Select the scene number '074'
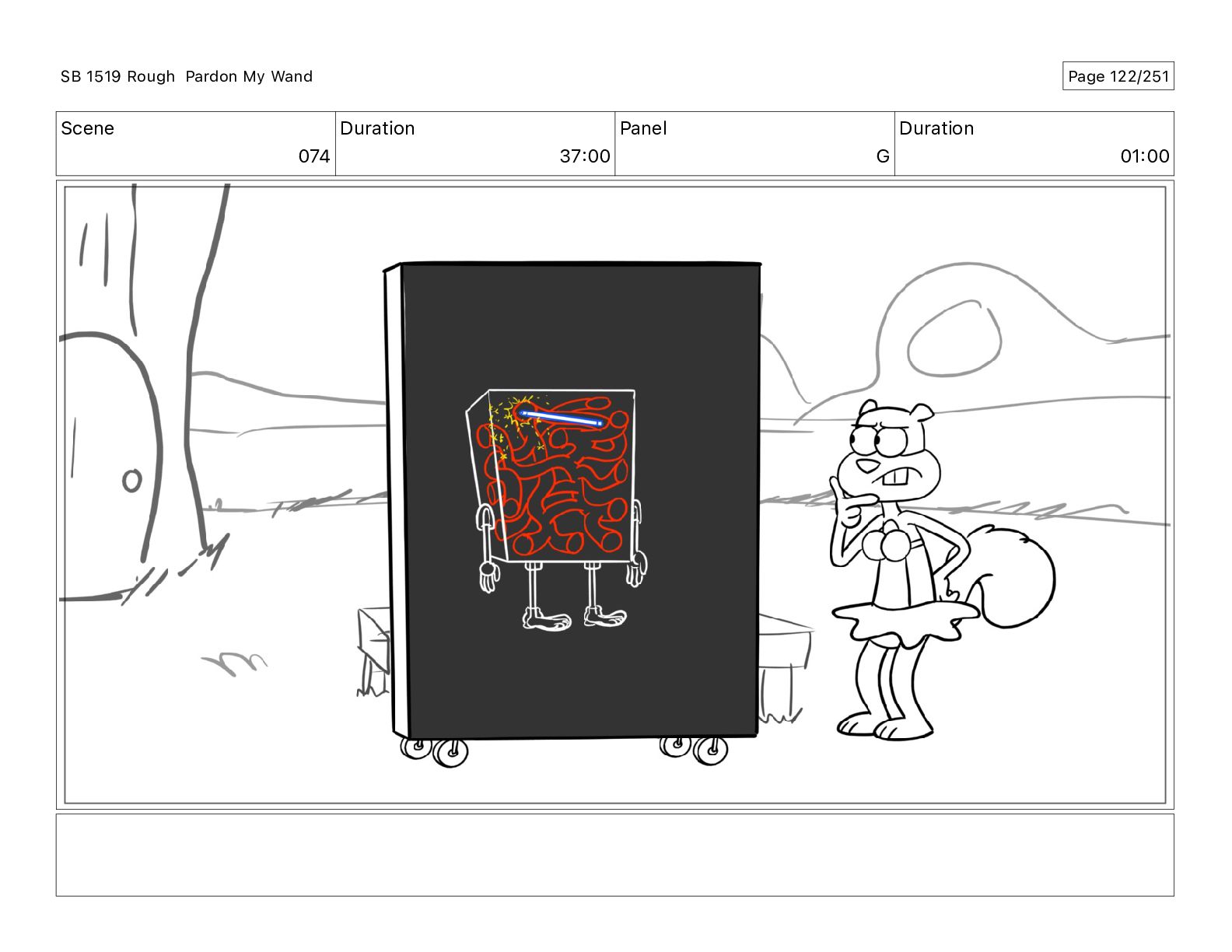 (314, 156)
